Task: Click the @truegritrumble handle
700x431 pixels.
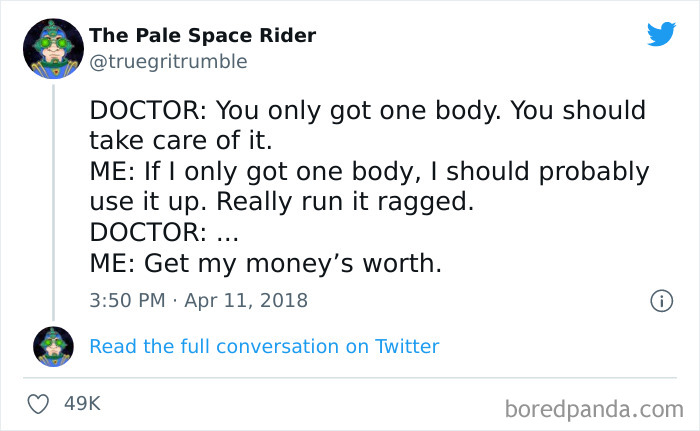Action: [x=167, y=61]
